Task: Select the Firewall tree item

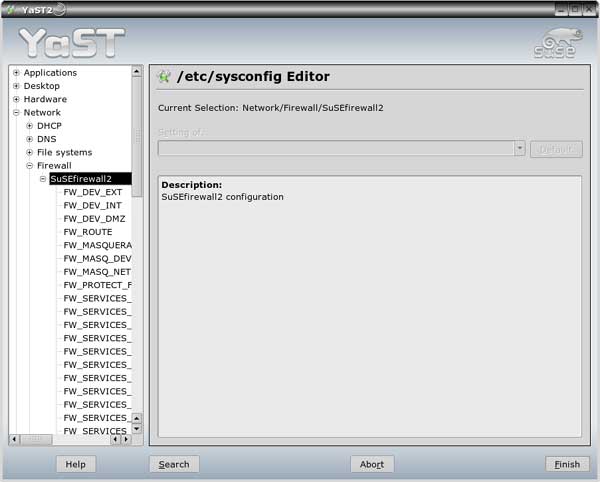Action: coord(54,166)
